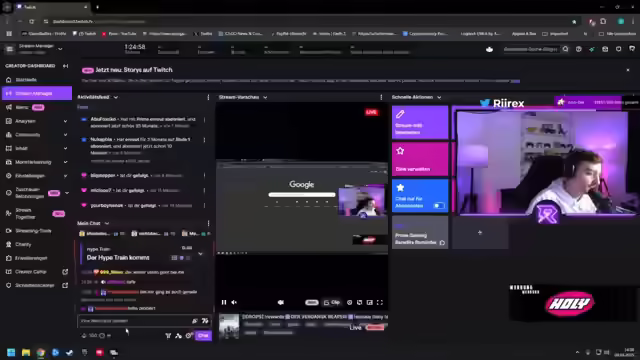The image size is (640, 360).
Task: Enter fullscreen in the stream preview
Action: [x=380, y=302]
